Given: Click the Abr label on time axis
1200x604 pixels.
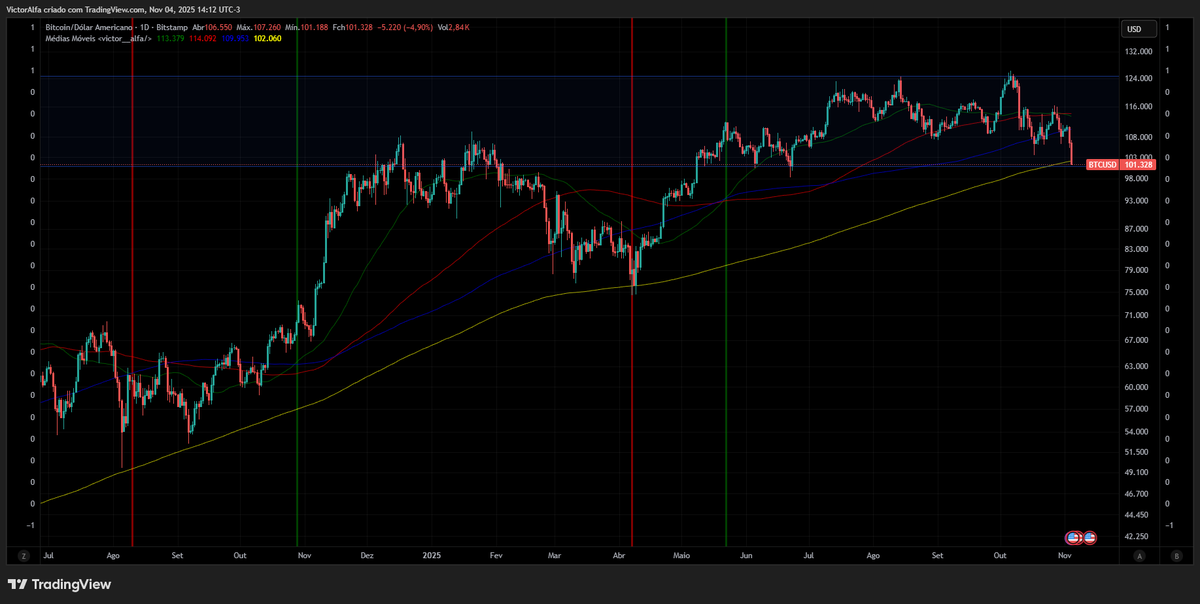Looking at the screenshot, I should 619,555.
